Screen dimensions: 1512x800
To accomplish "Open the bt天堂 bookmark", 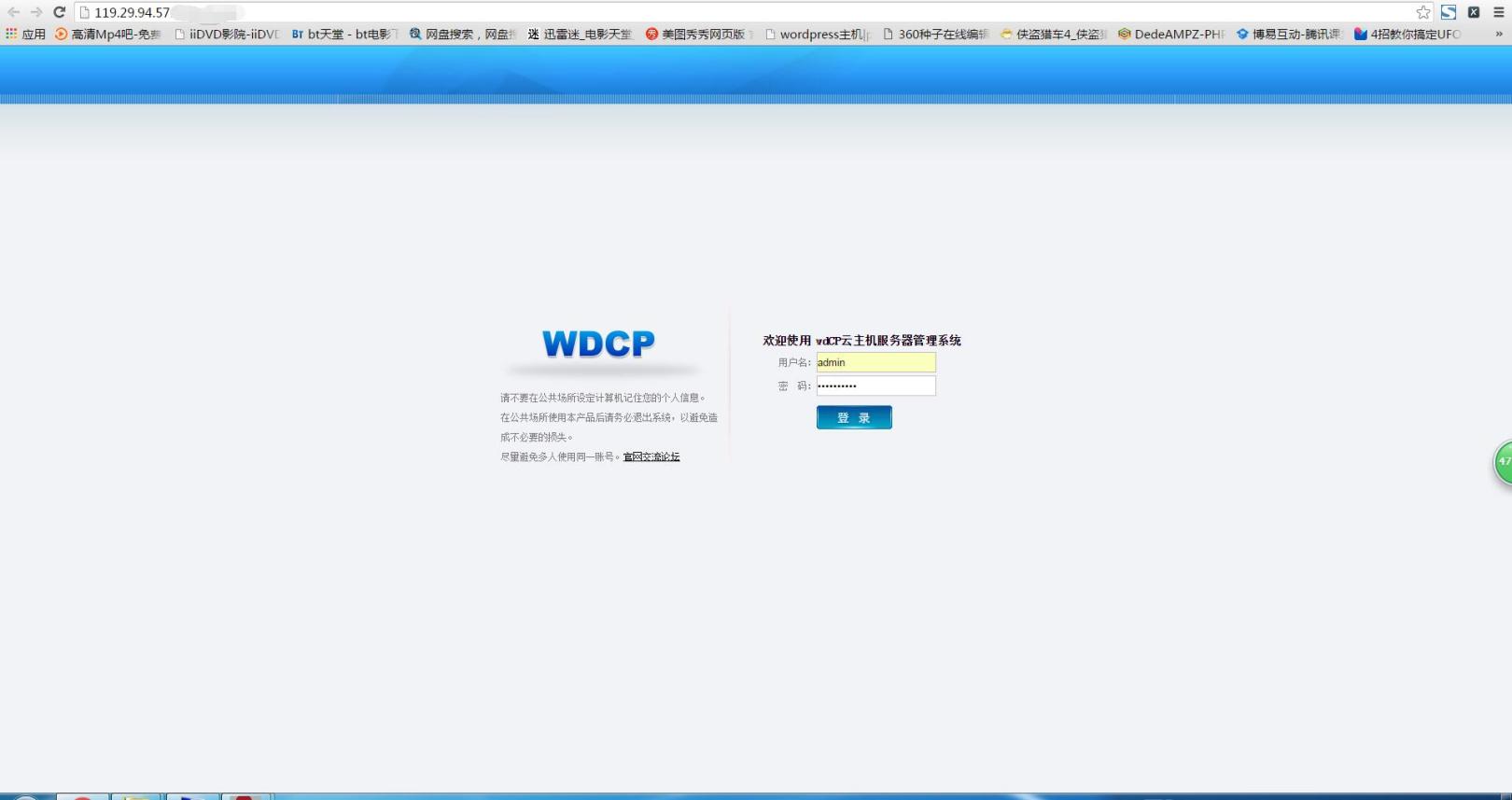I will click(343, 34).
